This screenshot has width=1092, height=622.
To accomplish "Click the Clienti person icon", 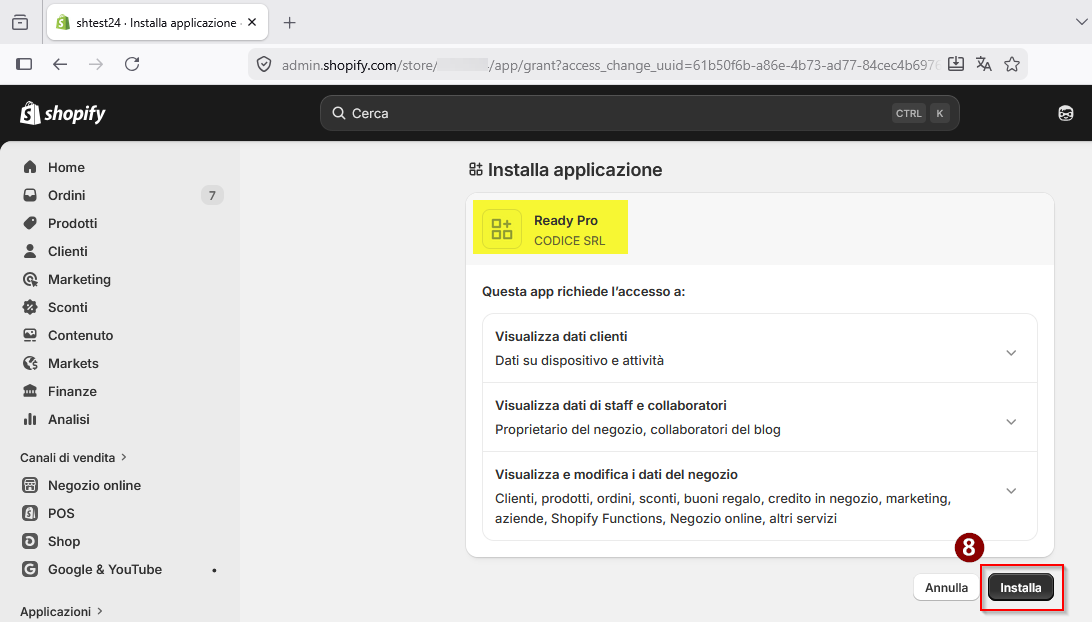I will pyautogui.click(x=30, y=251).
